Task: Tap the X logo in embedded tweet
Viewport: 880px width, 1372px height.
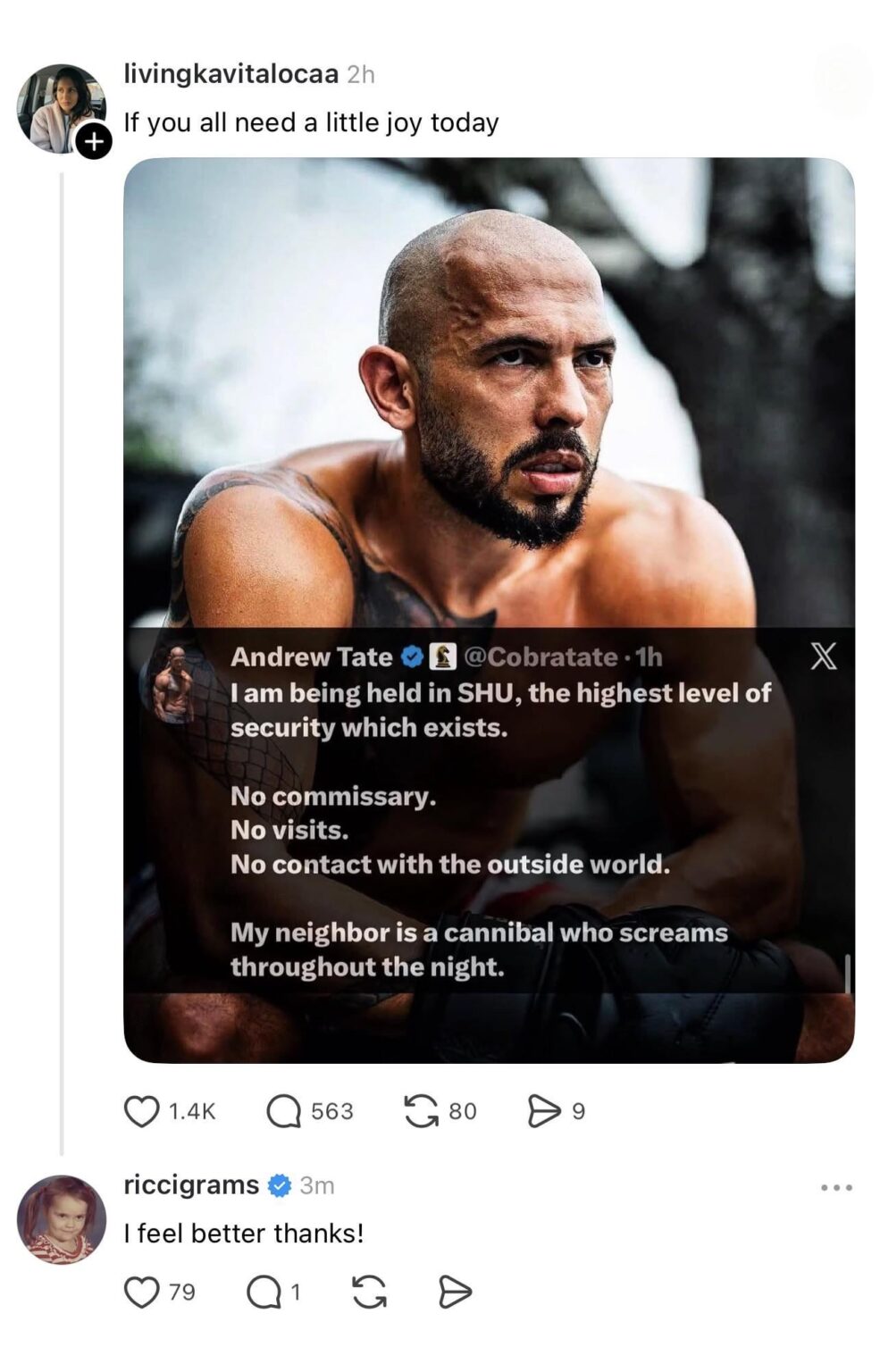Action: pyautogui.click(x=823, y=657)
